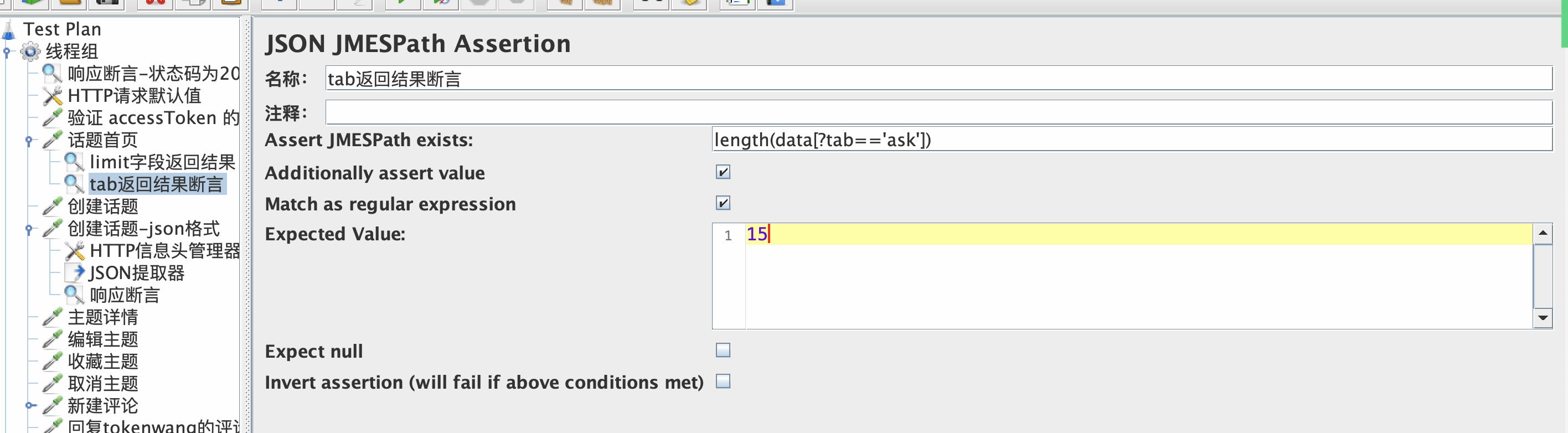Image resolution: width=1568 pixels, height=433 pixels.
Task: Click the Test Plan flask icon
Action: tap(9, 29)
